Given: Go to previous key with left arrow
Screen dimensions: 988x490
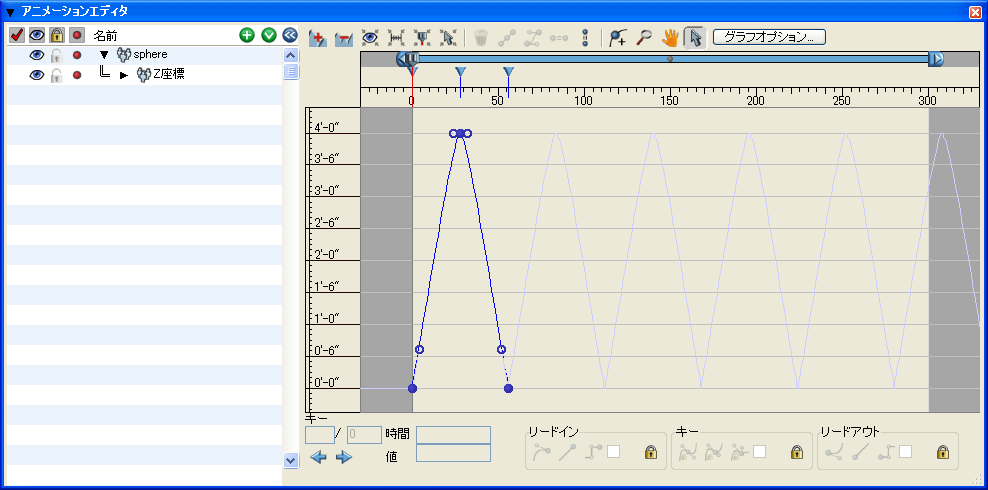Looking at the screenshot, I should (x=319, y=457).
